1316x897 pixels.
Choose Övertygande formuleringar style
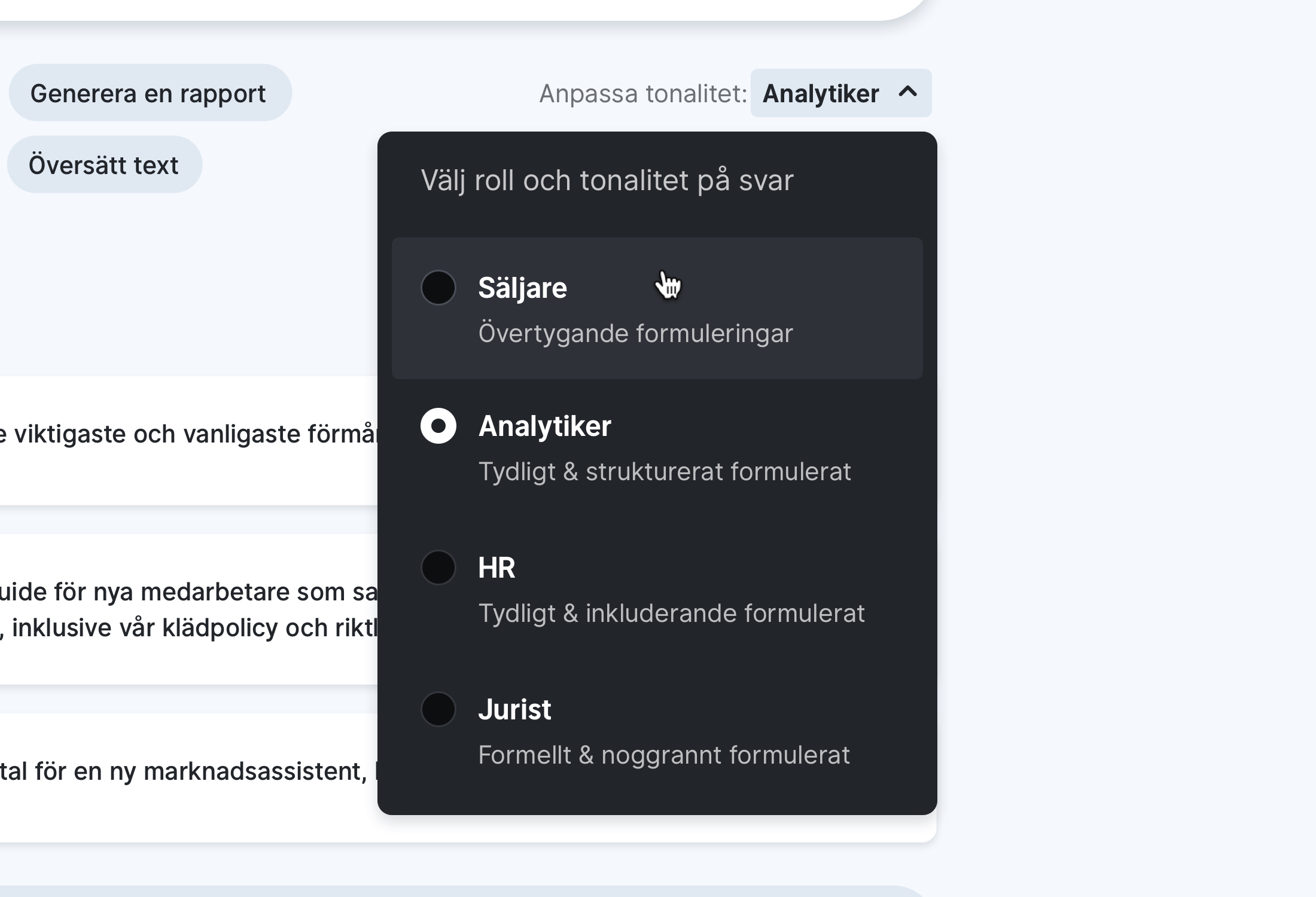coord(635,333)
